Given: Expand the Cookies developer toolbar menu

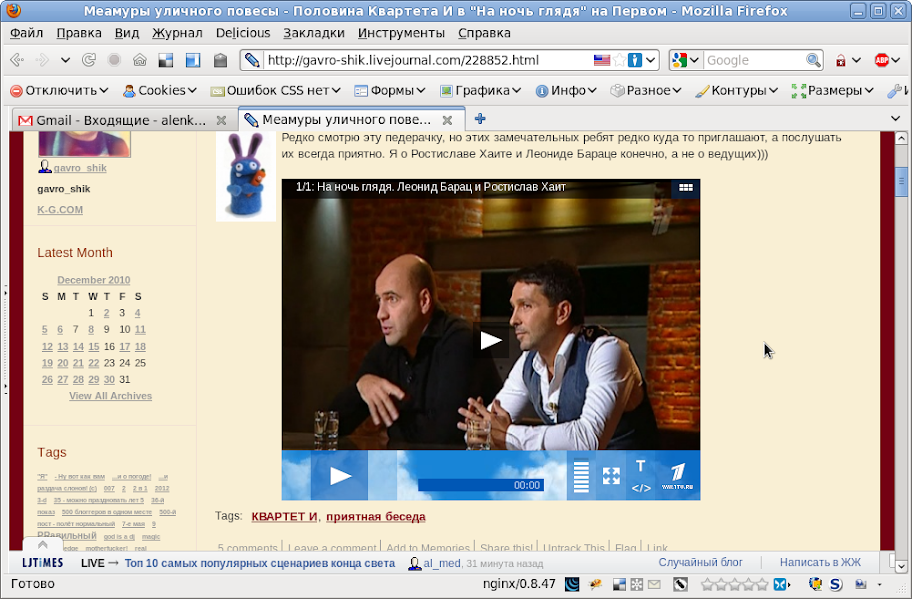Looking at the screenshot, I should [160, 90].
